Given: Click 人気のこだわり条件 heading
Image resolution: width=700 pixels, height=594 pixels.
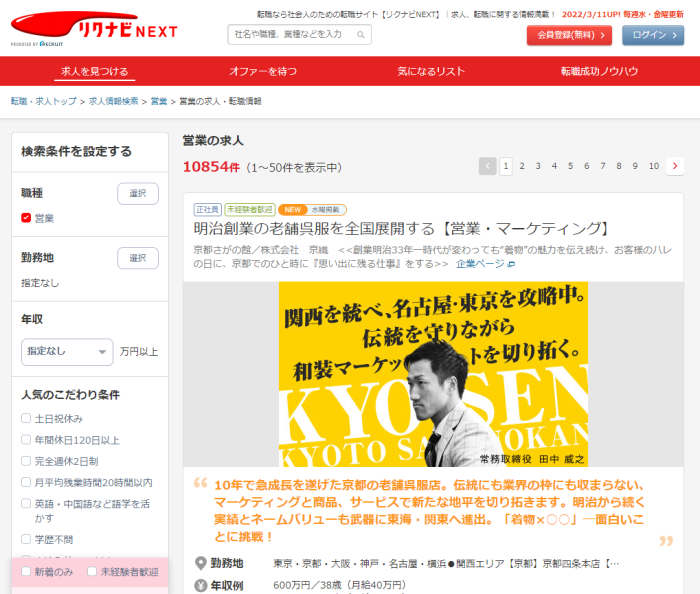Looking at the screenshot, I should pos(71,395).
